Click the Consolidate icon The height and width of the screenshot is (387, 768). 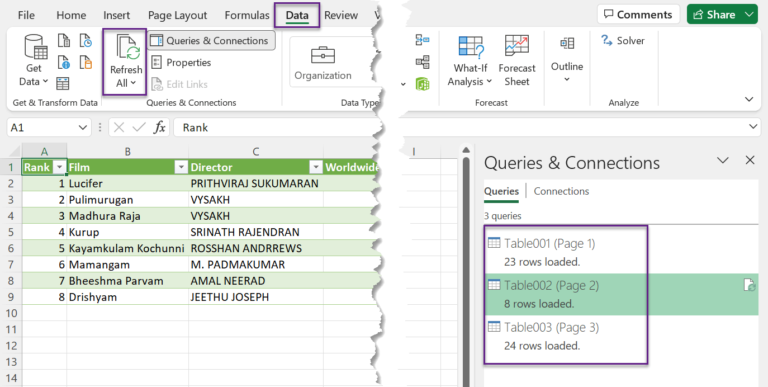(422, 40)
